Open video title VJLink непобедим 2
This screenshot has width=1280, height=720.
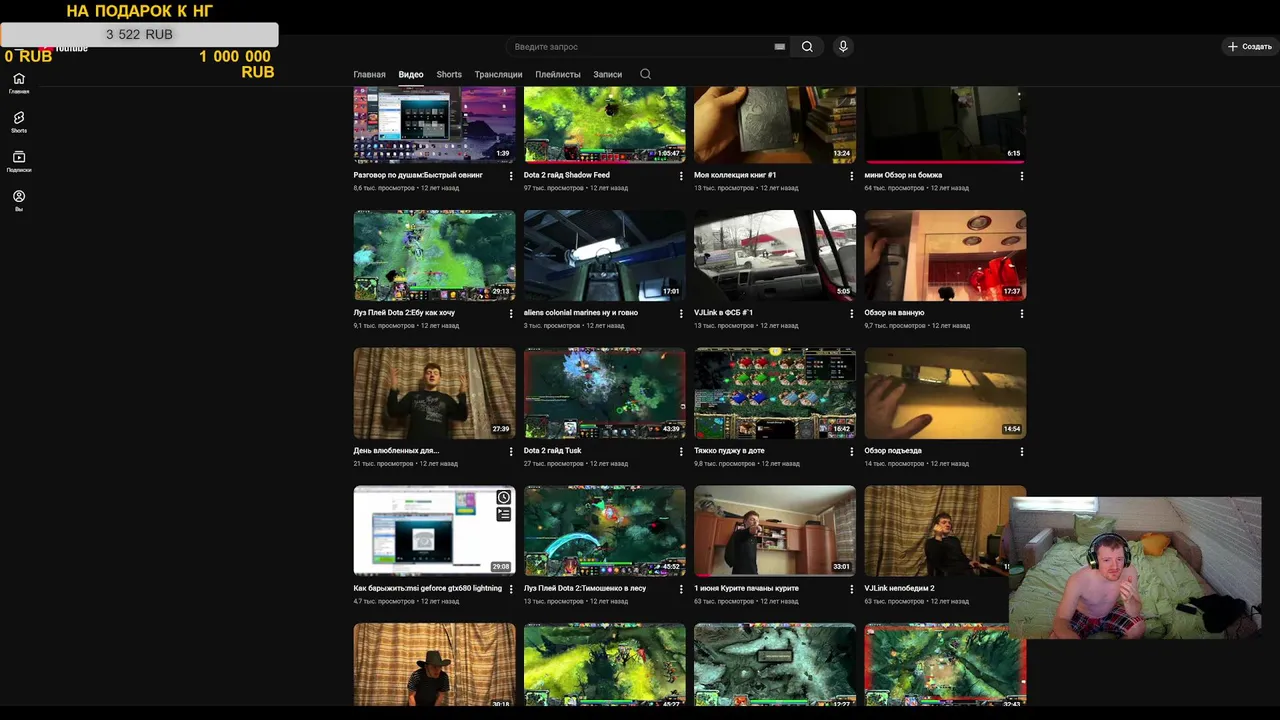tap(899, 589)
